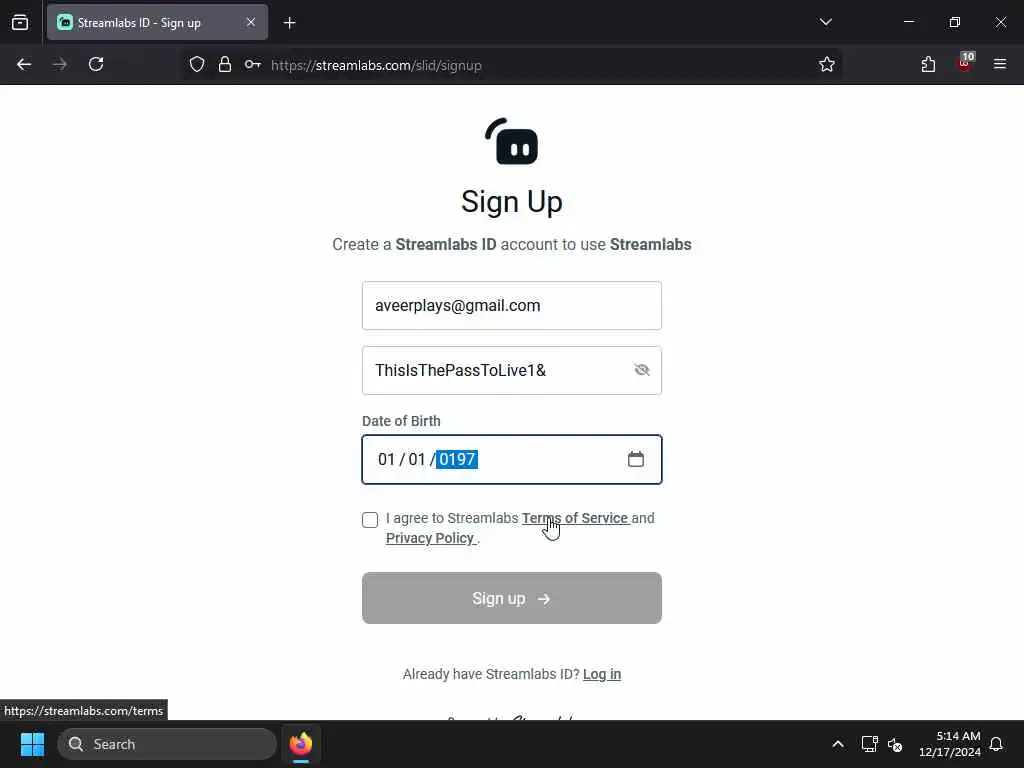Bookmark this page with the star icon
Image resolution: width=1024 pixels, height=768 pixels.
tap(827, 64)
